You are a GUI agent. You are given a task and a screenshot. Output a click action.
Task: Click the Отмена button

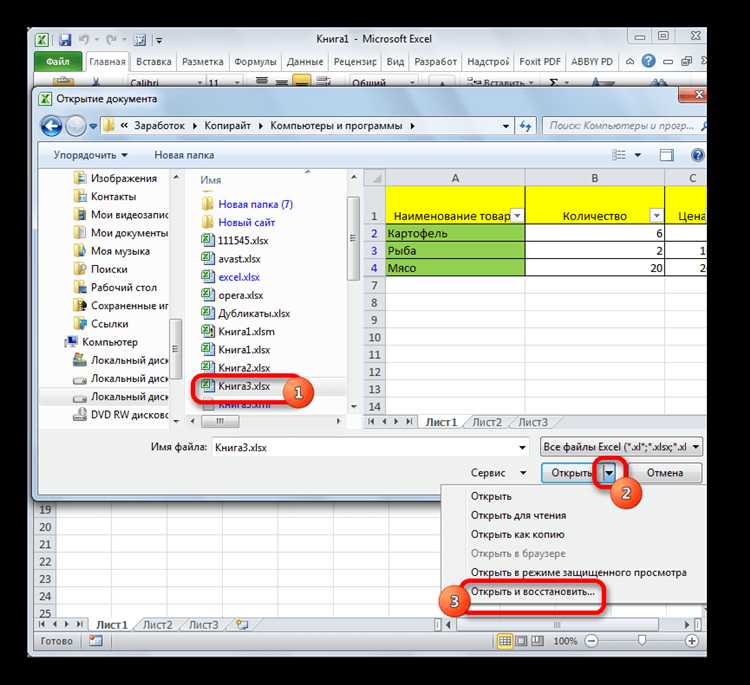coord(664,473)
